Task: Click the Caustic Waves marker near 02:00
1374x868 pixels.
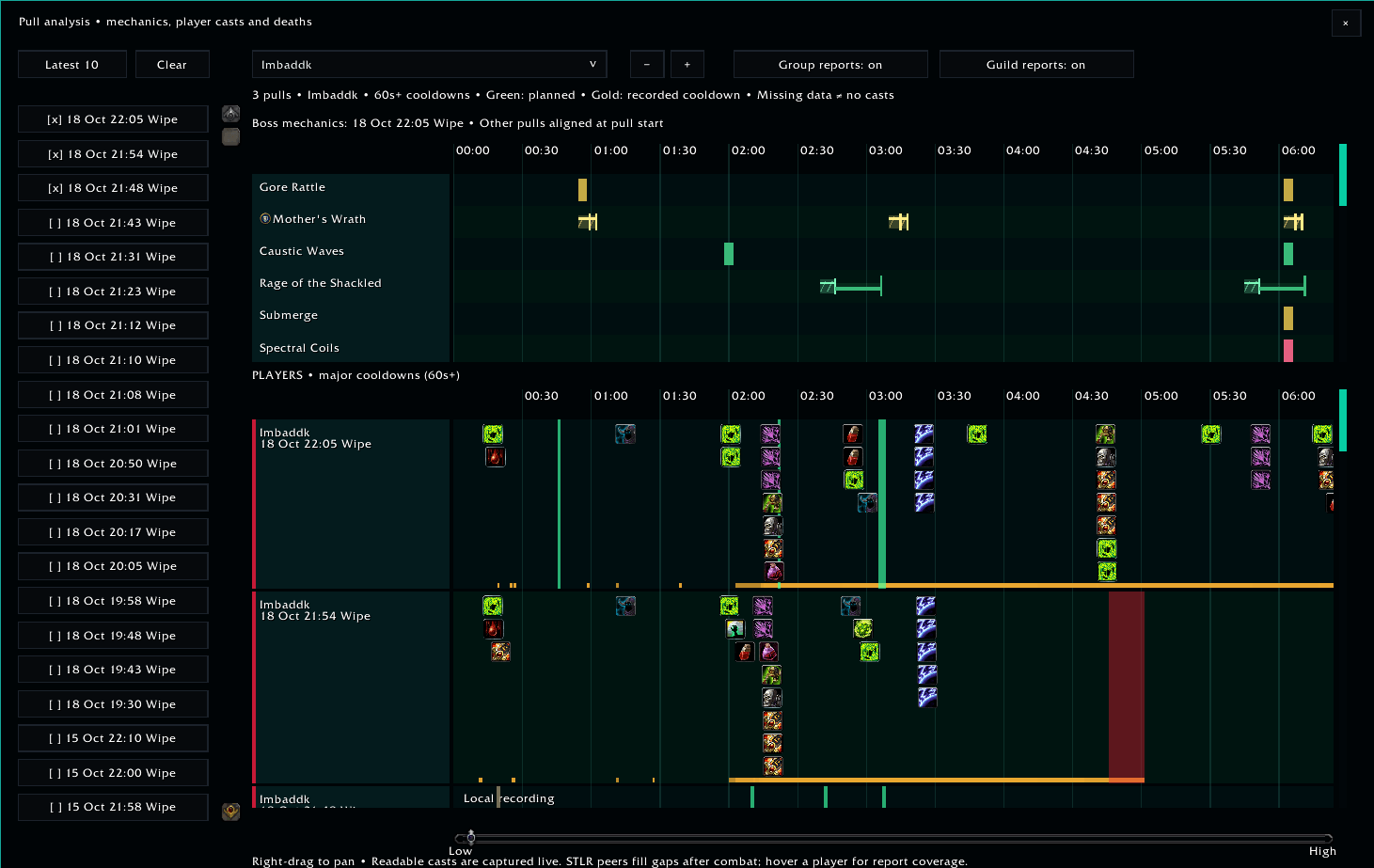Action: [729, 254]
